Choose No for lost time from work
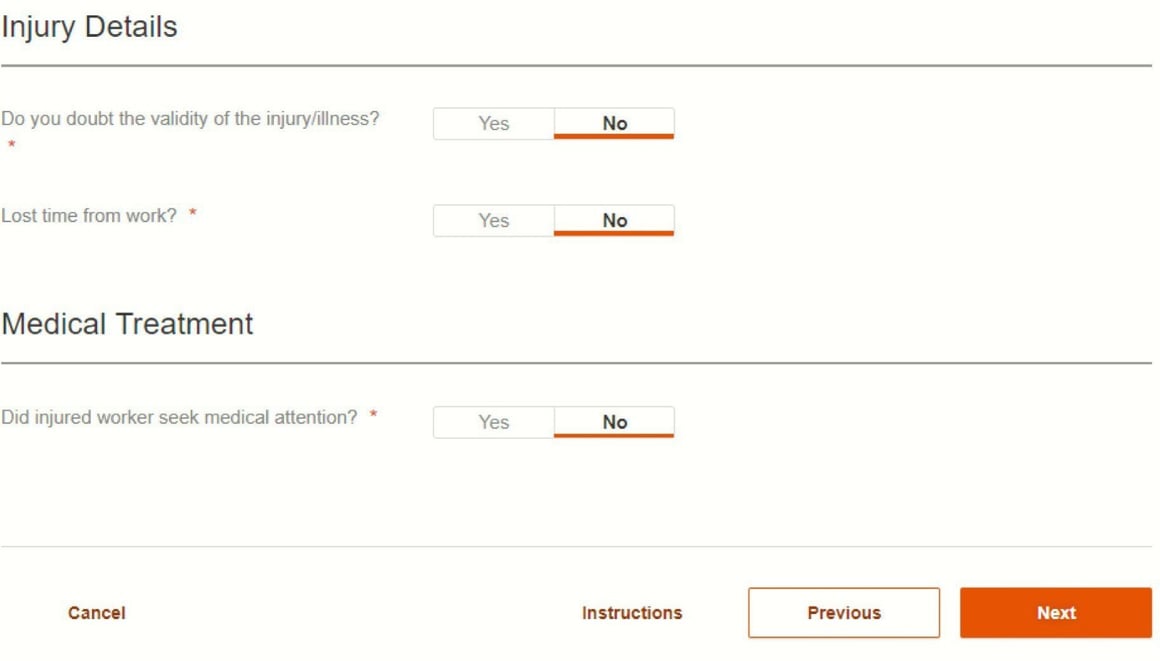The height and width of the screenshot is (661, 1160). [614, 221]
